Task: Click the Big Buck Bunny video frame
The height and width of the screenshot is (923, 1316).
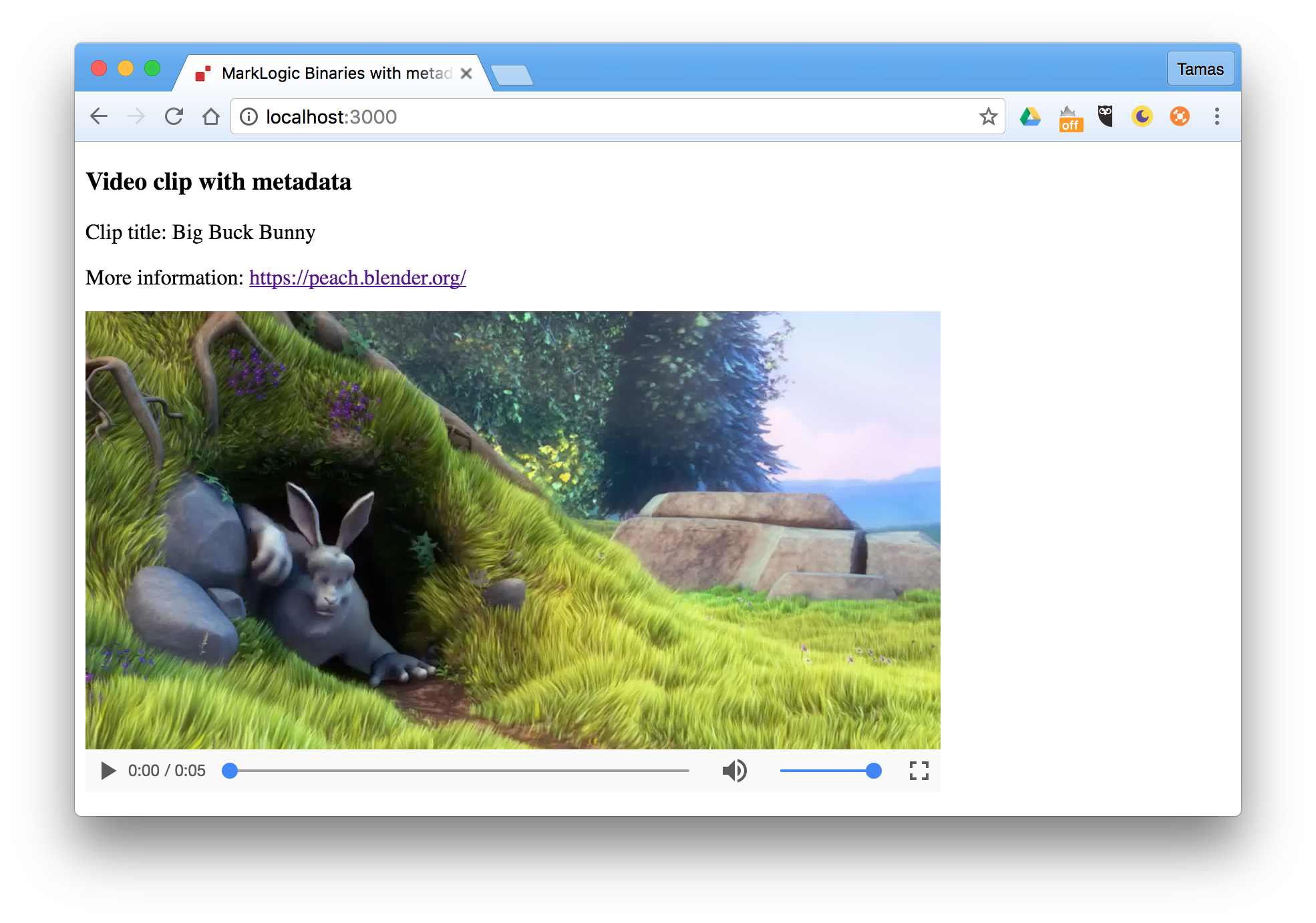Action: pos(513,530)
